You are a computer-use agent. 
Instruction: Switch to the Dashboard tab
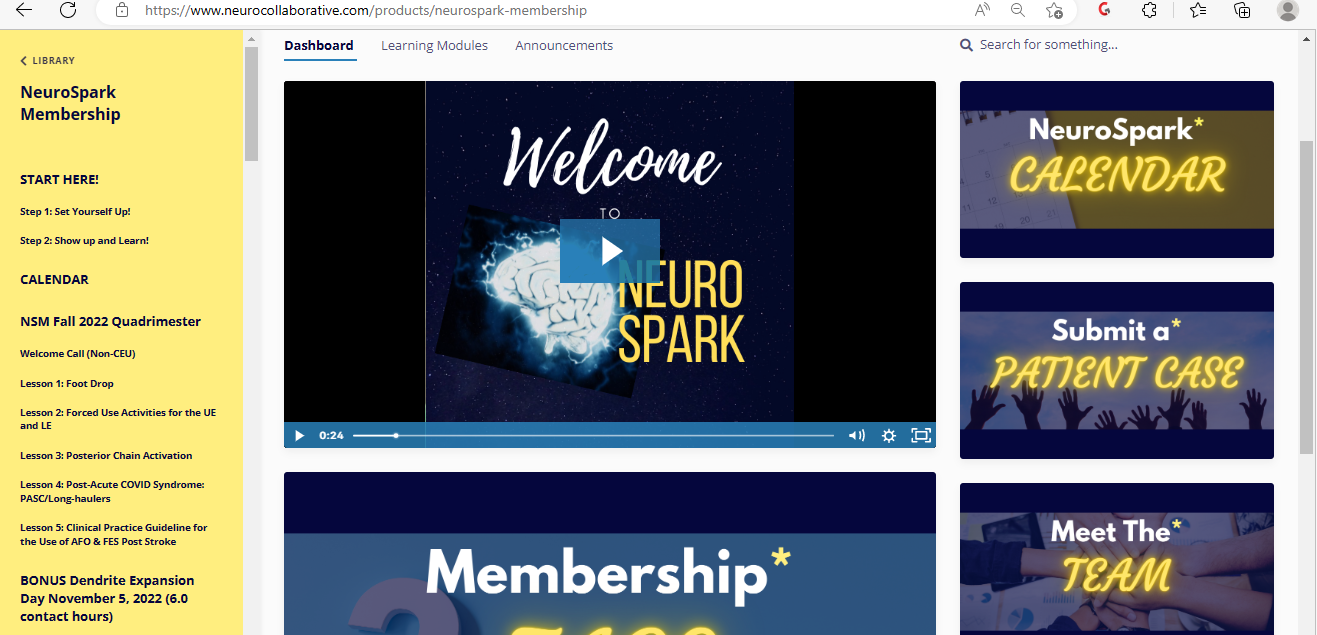tap(319, 45)
